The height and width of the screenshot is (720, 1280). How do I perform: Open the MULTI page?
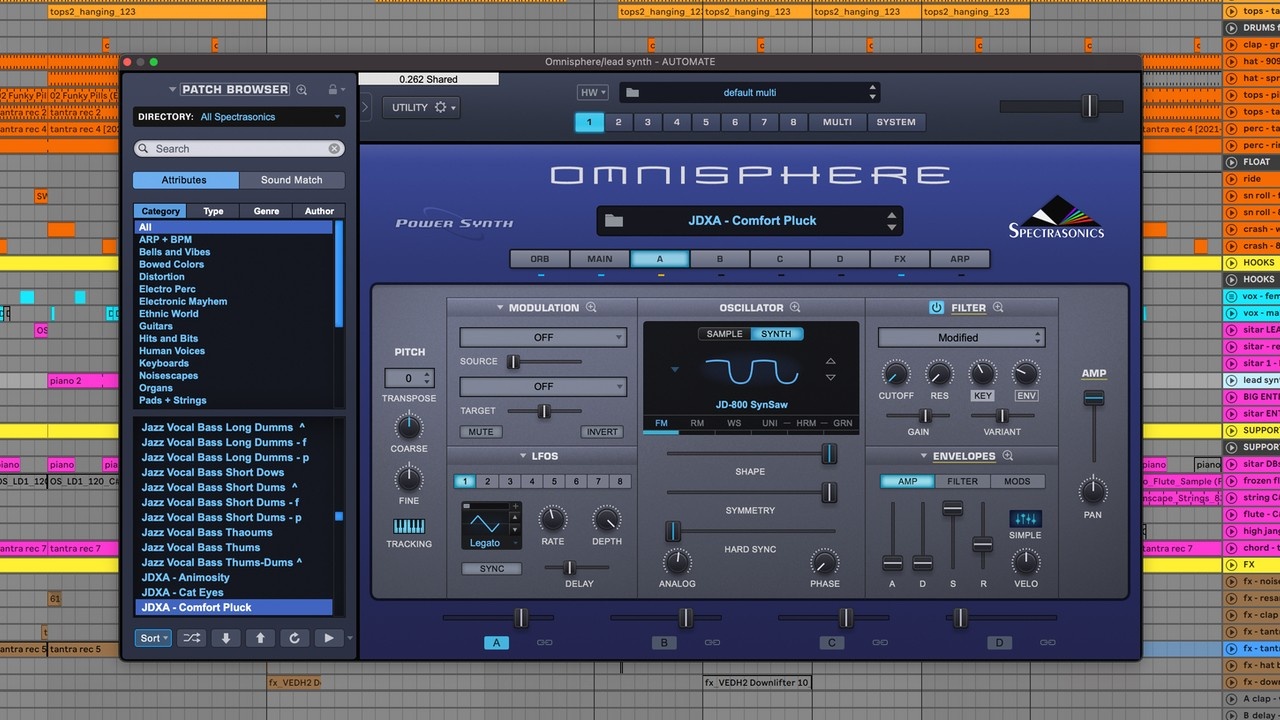837,122
